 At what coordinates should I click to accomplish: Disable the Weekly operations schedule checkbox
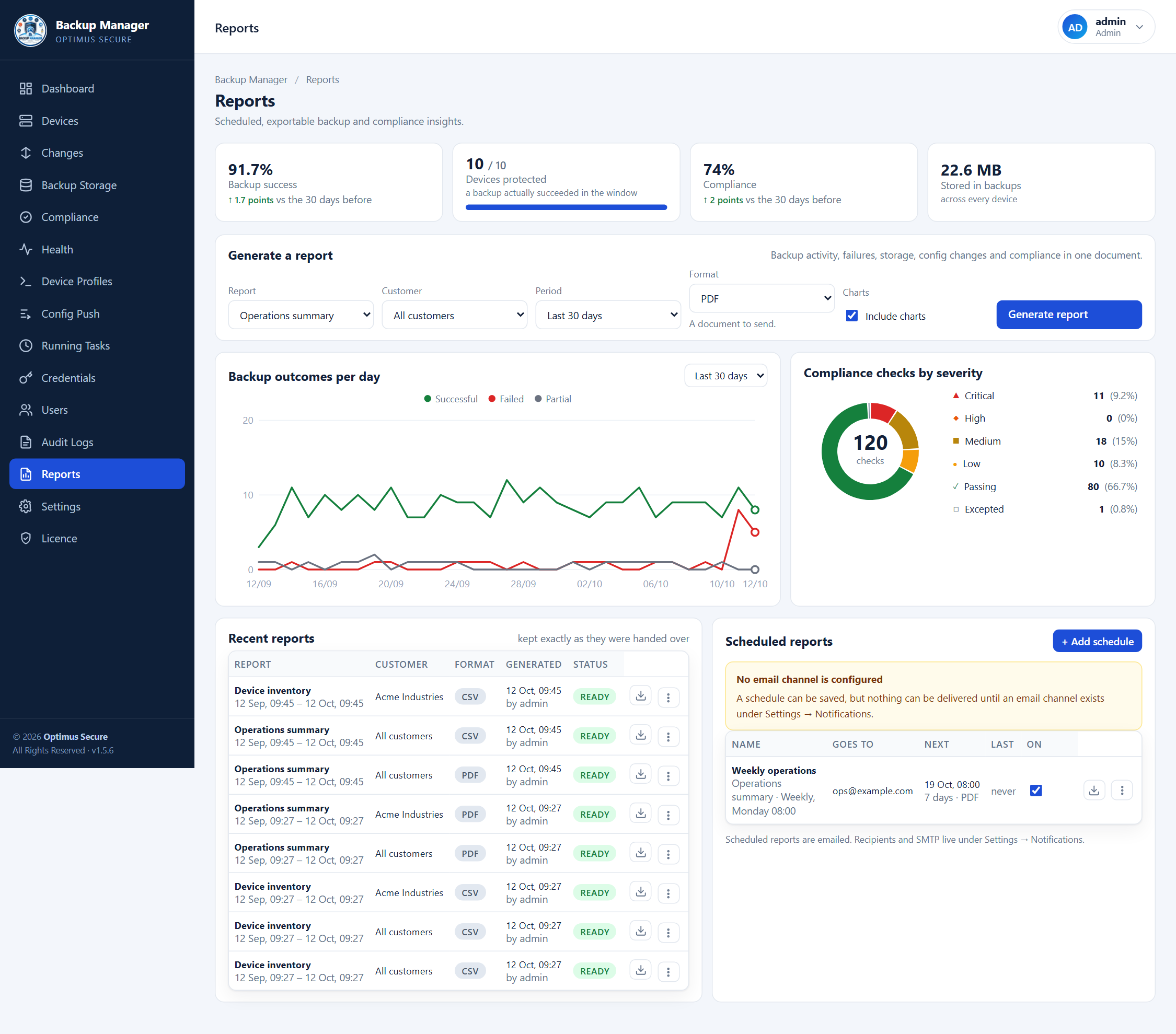point(1035,790)
